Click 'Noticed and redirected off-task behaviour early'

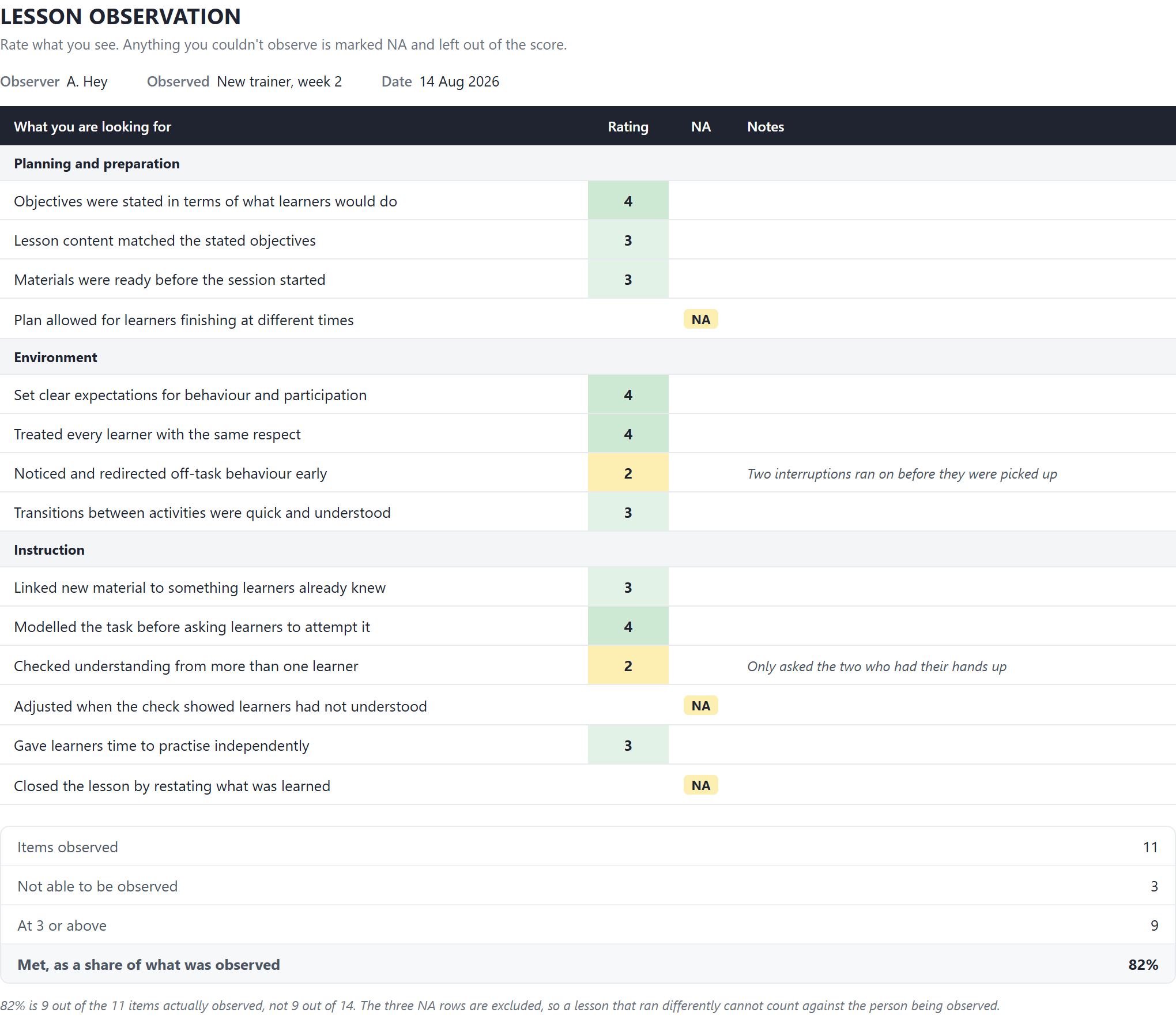pos(171,473)
